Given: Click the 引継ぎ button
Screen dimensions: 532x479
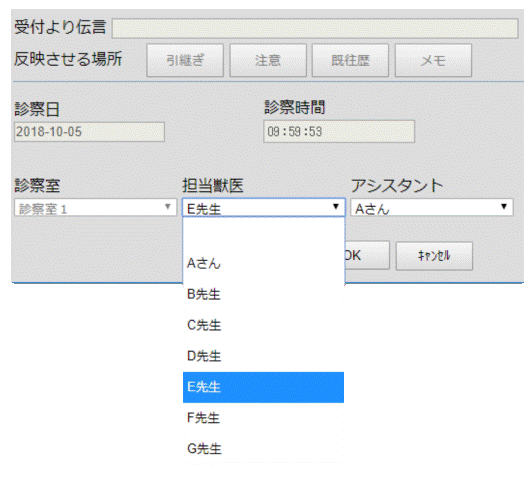Looking at the screenshot, I should point(185,60).
